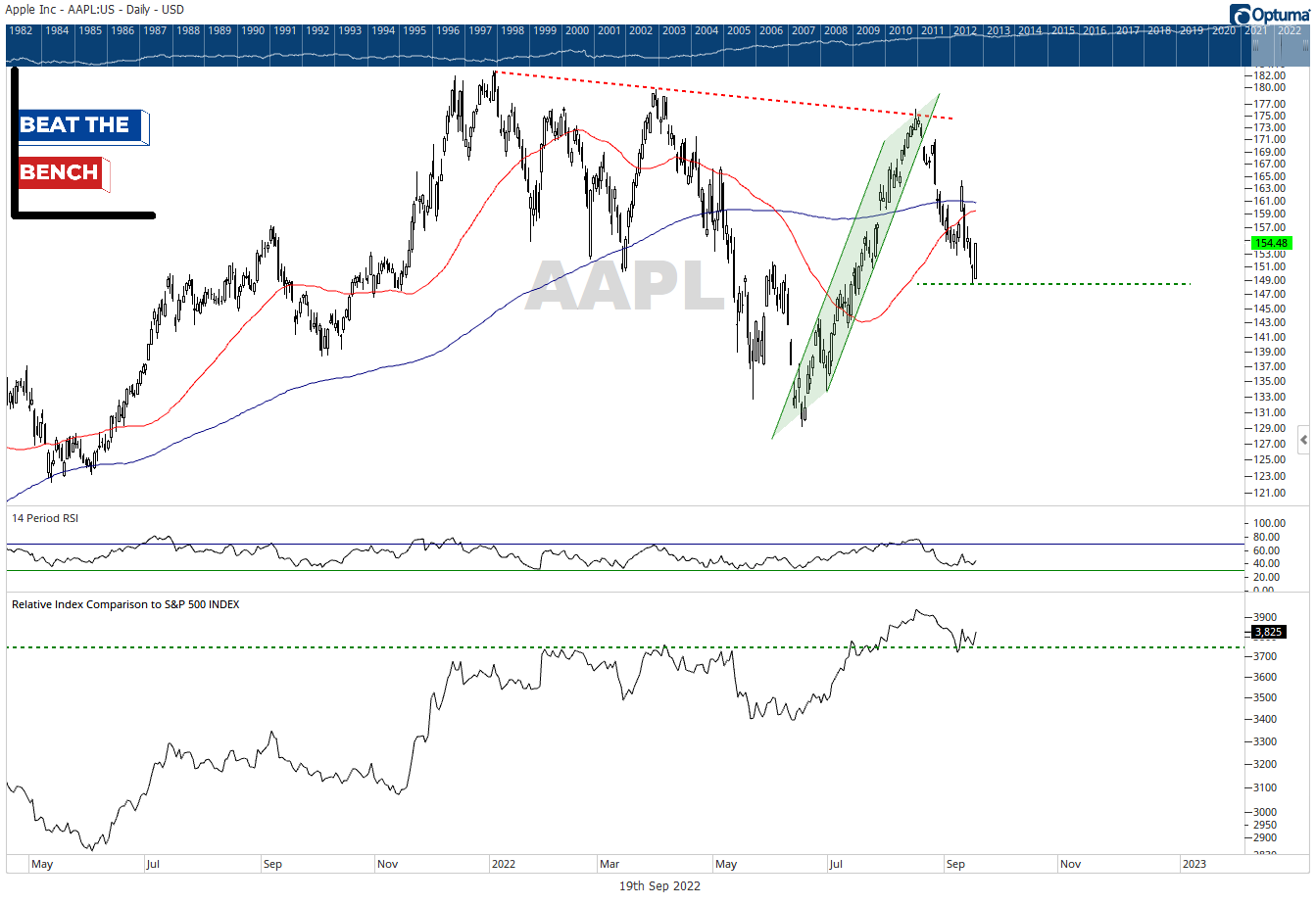
Task: Click the 2023 label on the date axis
Action: pos(1194,864)
